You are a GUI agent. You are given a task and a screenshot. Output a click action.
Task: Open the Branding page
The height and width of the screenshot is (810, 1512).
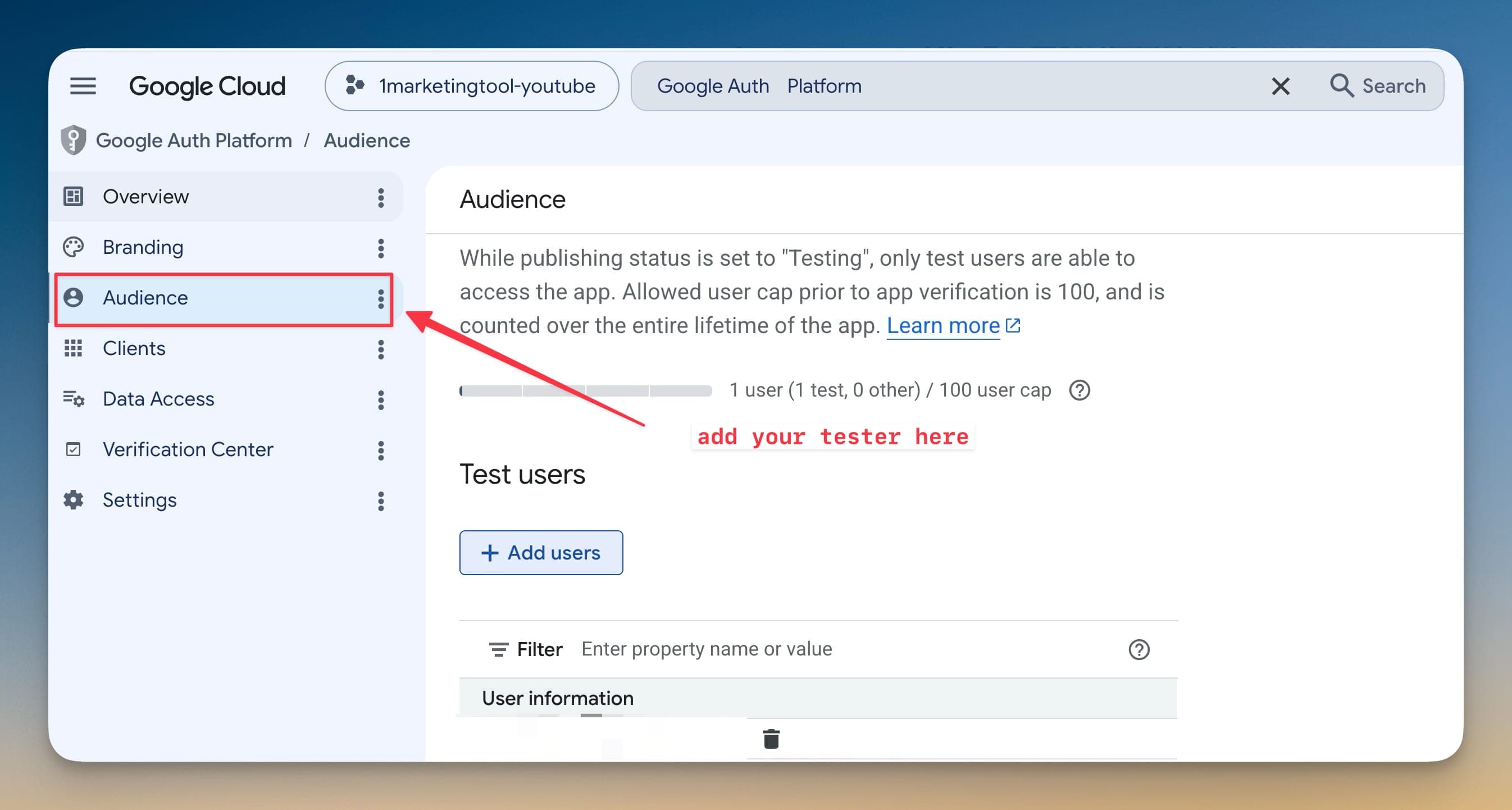point(226,247)
